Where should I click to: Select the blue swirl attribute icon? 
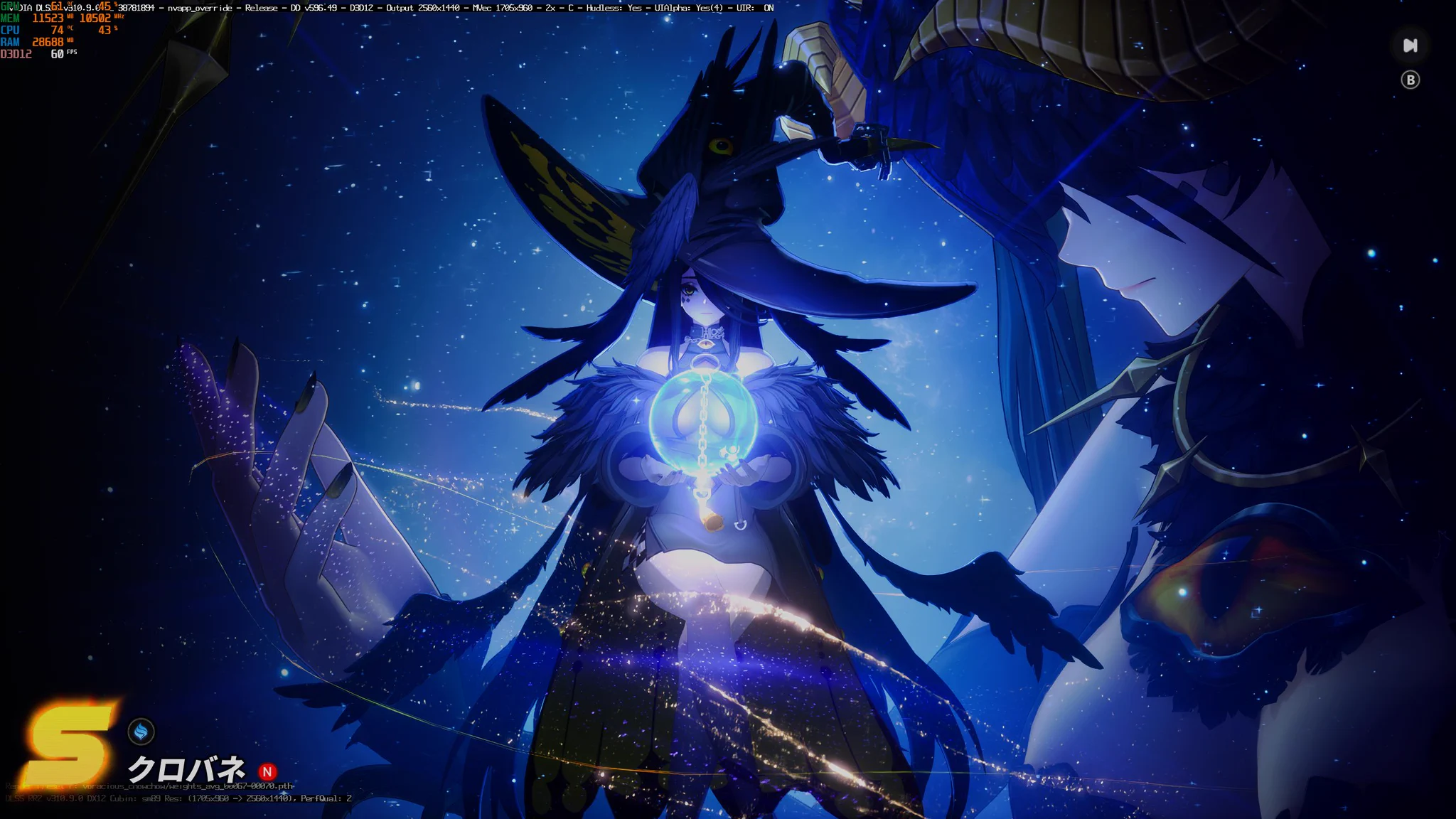141,731
